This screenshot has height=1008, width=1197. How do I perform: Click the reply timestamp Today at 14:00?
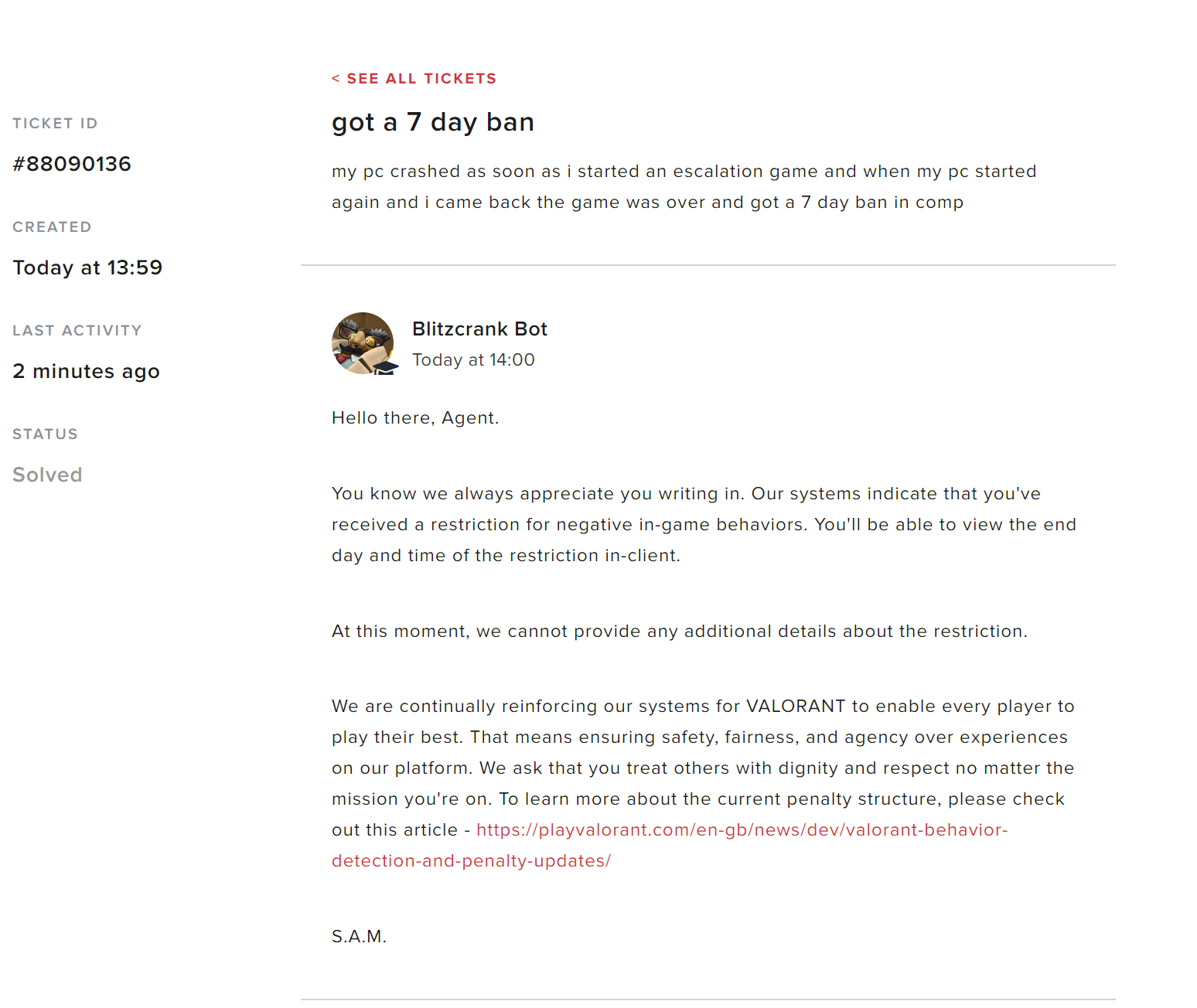pos(473,360)
